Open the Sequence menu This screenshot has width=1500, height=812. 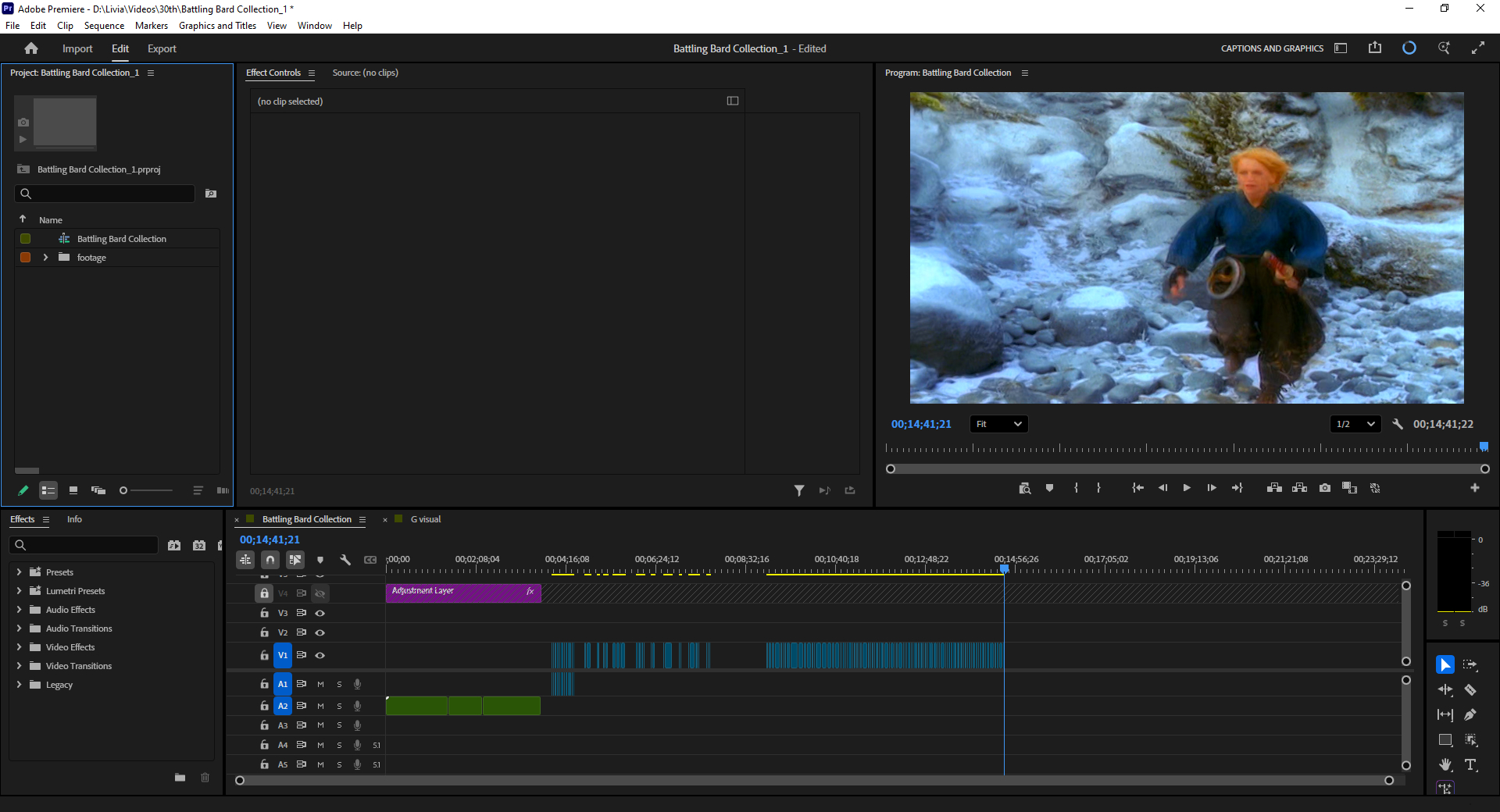104,26
